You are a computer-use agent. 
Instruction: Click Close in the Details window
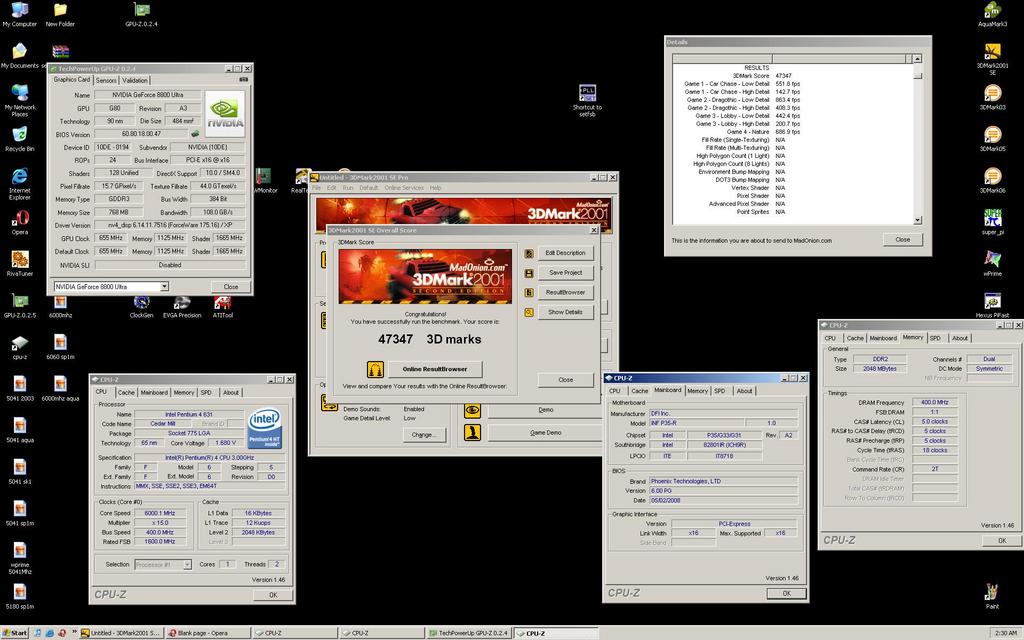point(903,240)
